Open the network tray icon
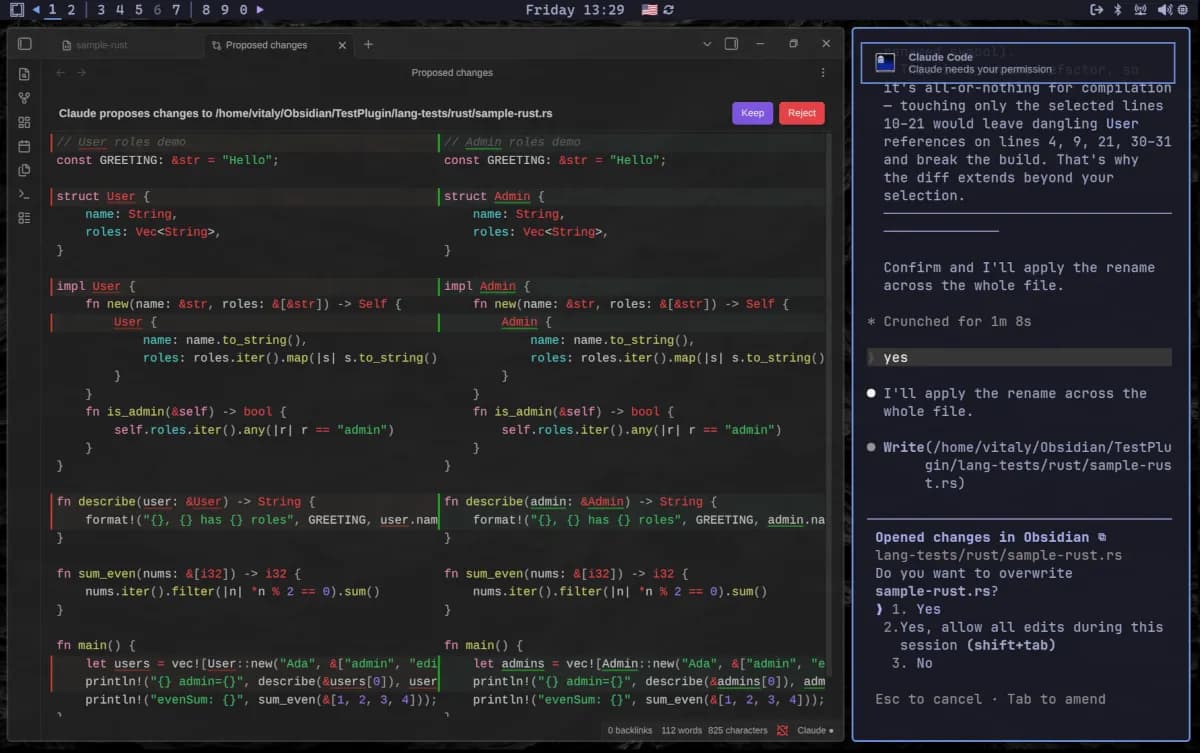The height and width of the screenshot is (753, 1200). (1141, 10)
